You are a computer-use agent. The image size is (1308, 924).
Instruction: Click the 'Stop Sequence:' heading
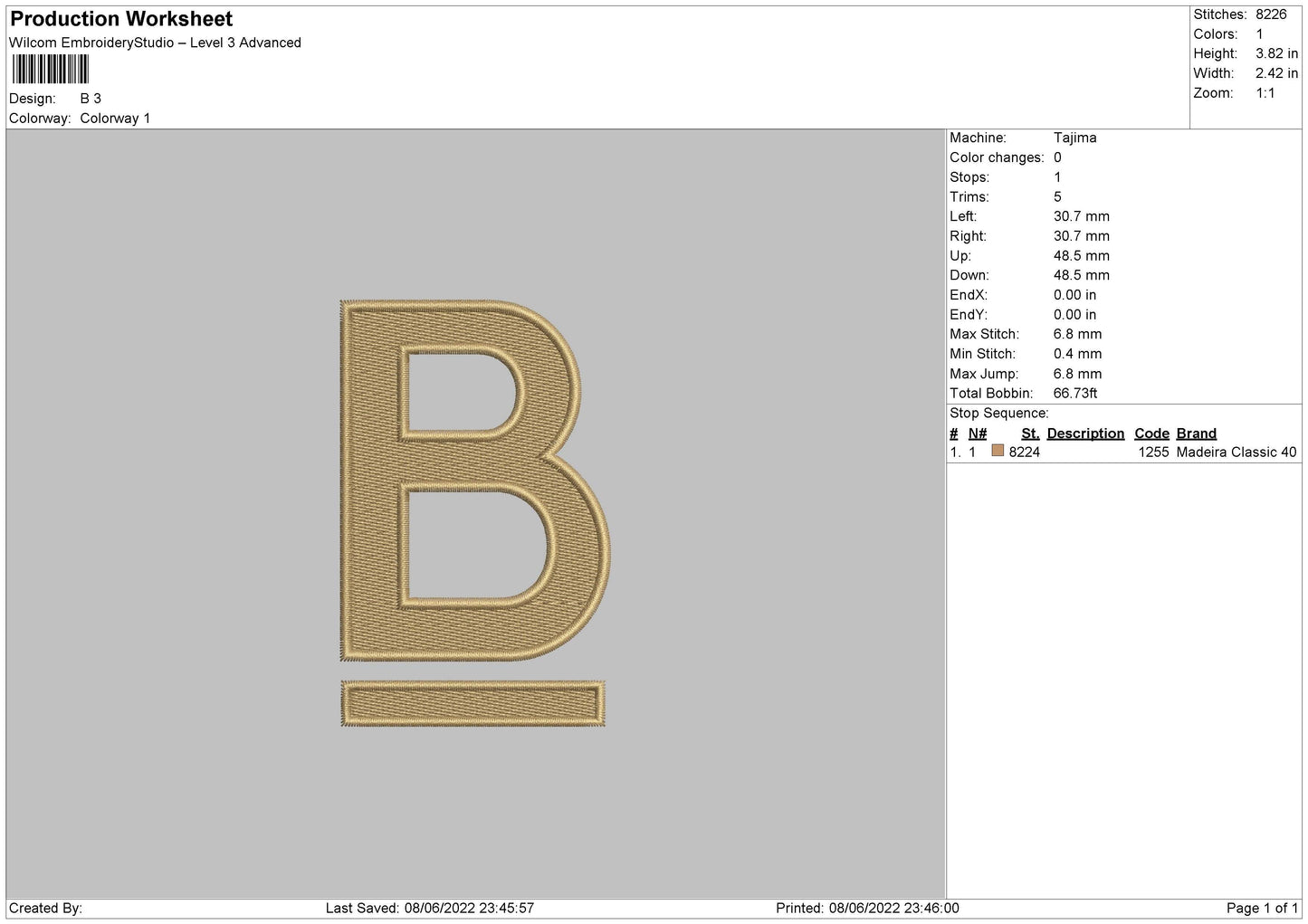998,414
